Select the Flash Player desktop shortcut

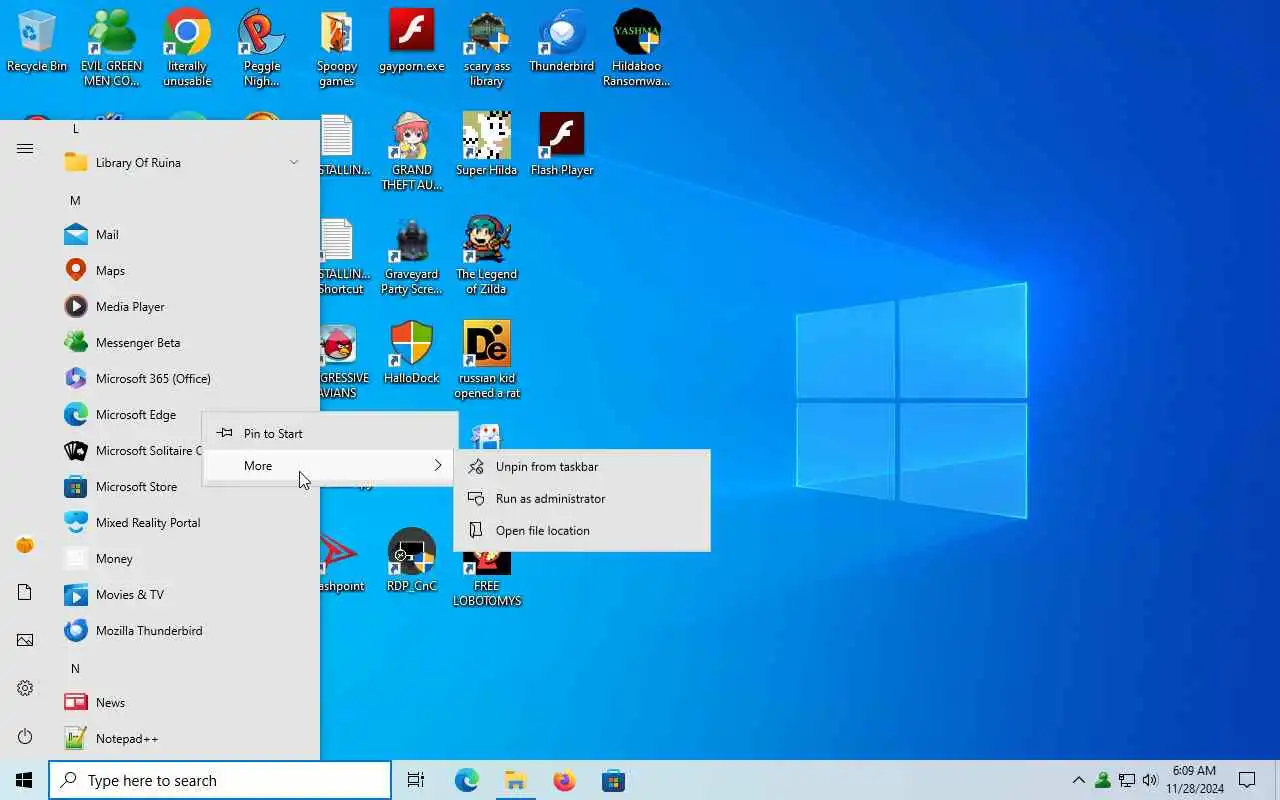coord(562,145)
